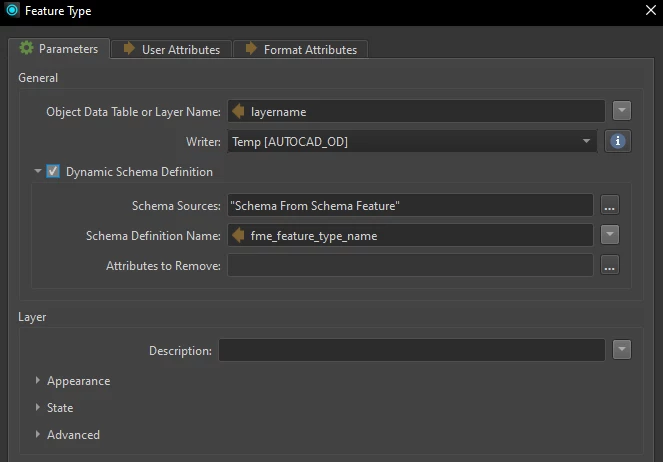Expand the State section

coord(38,407)
